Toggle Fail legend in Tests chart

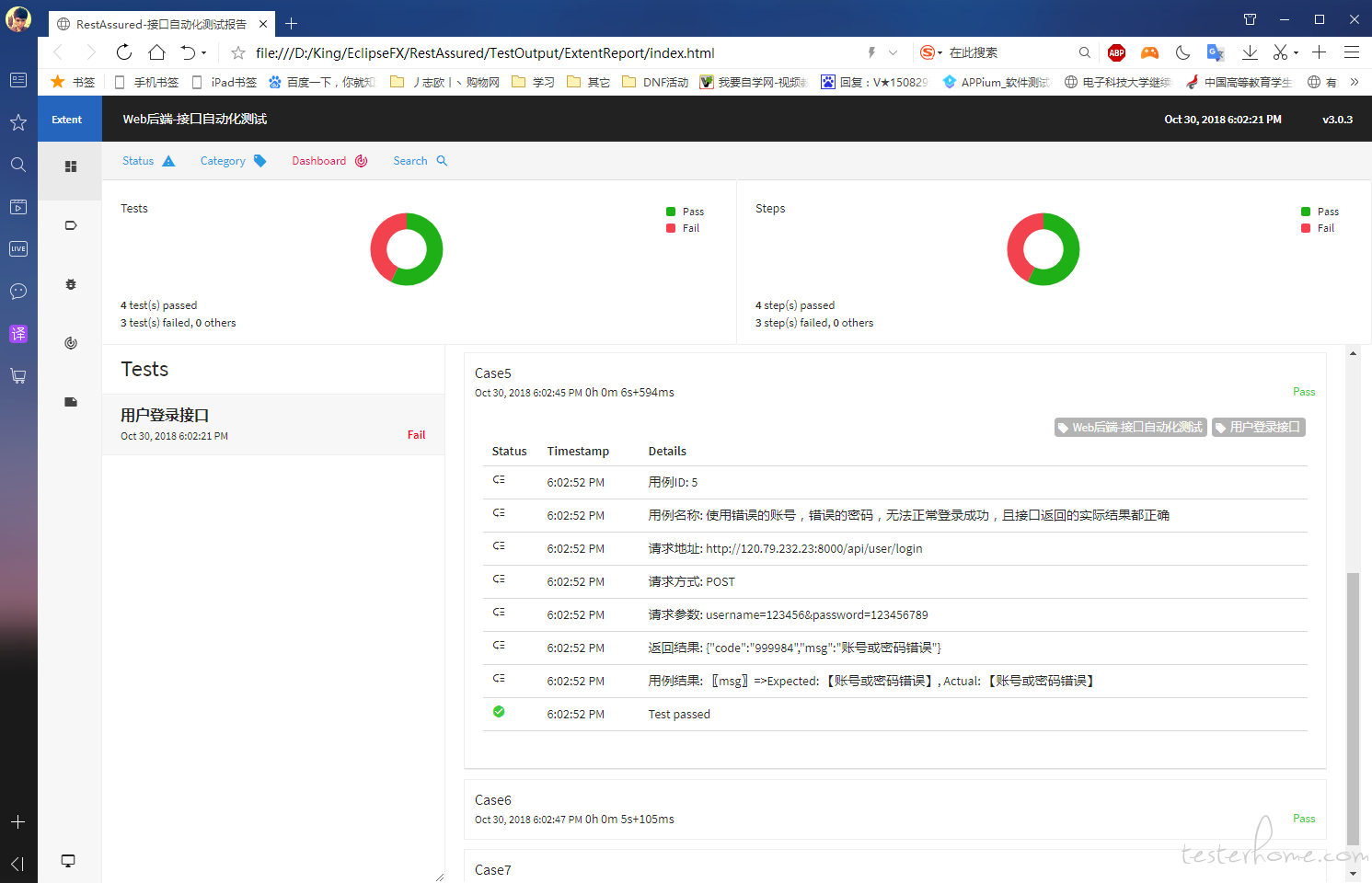point(683,228)
